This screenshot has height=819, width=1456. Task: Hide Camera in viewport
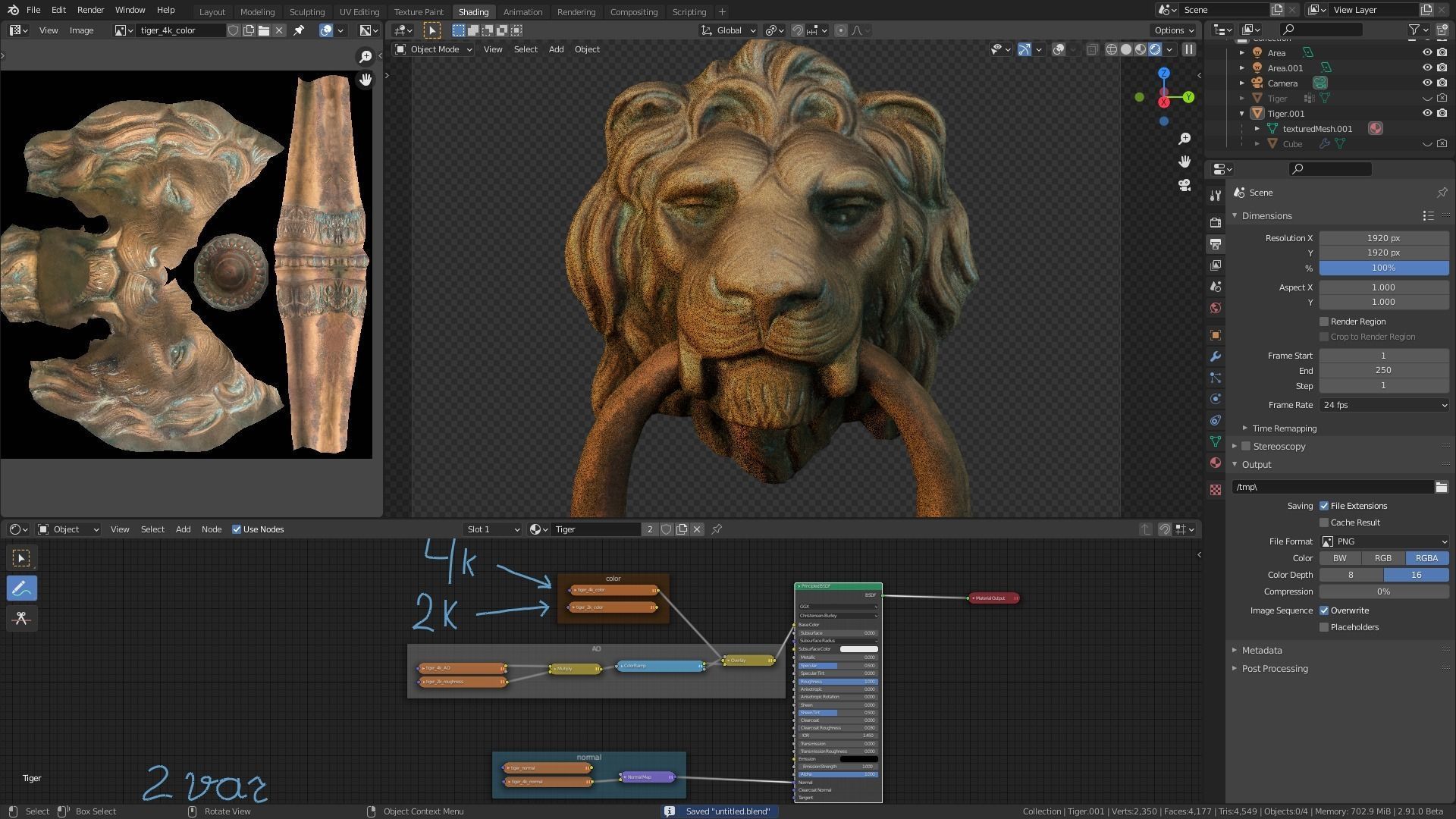(1426, 83)
